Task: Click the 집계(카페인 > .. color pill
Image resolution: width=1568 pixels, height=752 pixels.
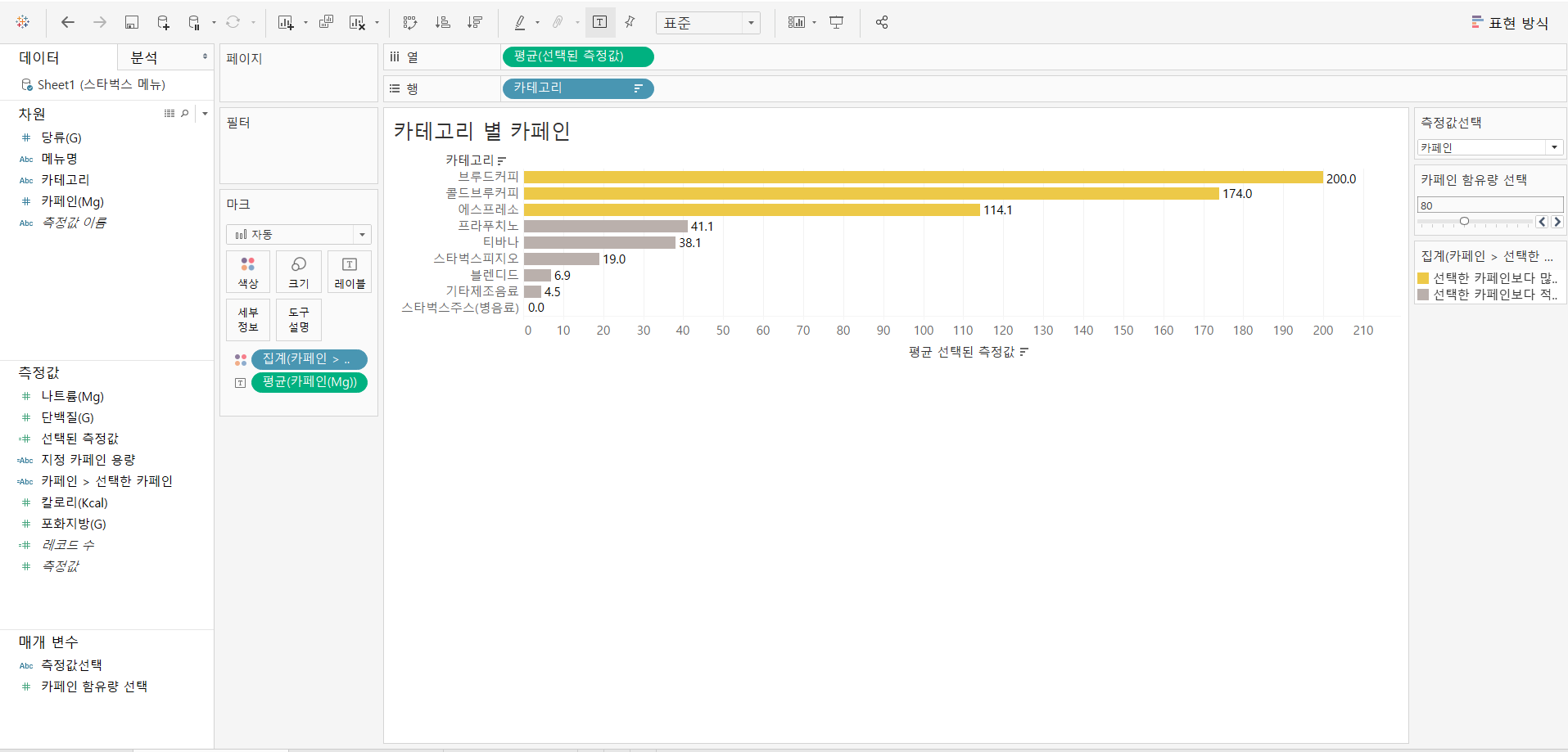Action: pos(310,359)
